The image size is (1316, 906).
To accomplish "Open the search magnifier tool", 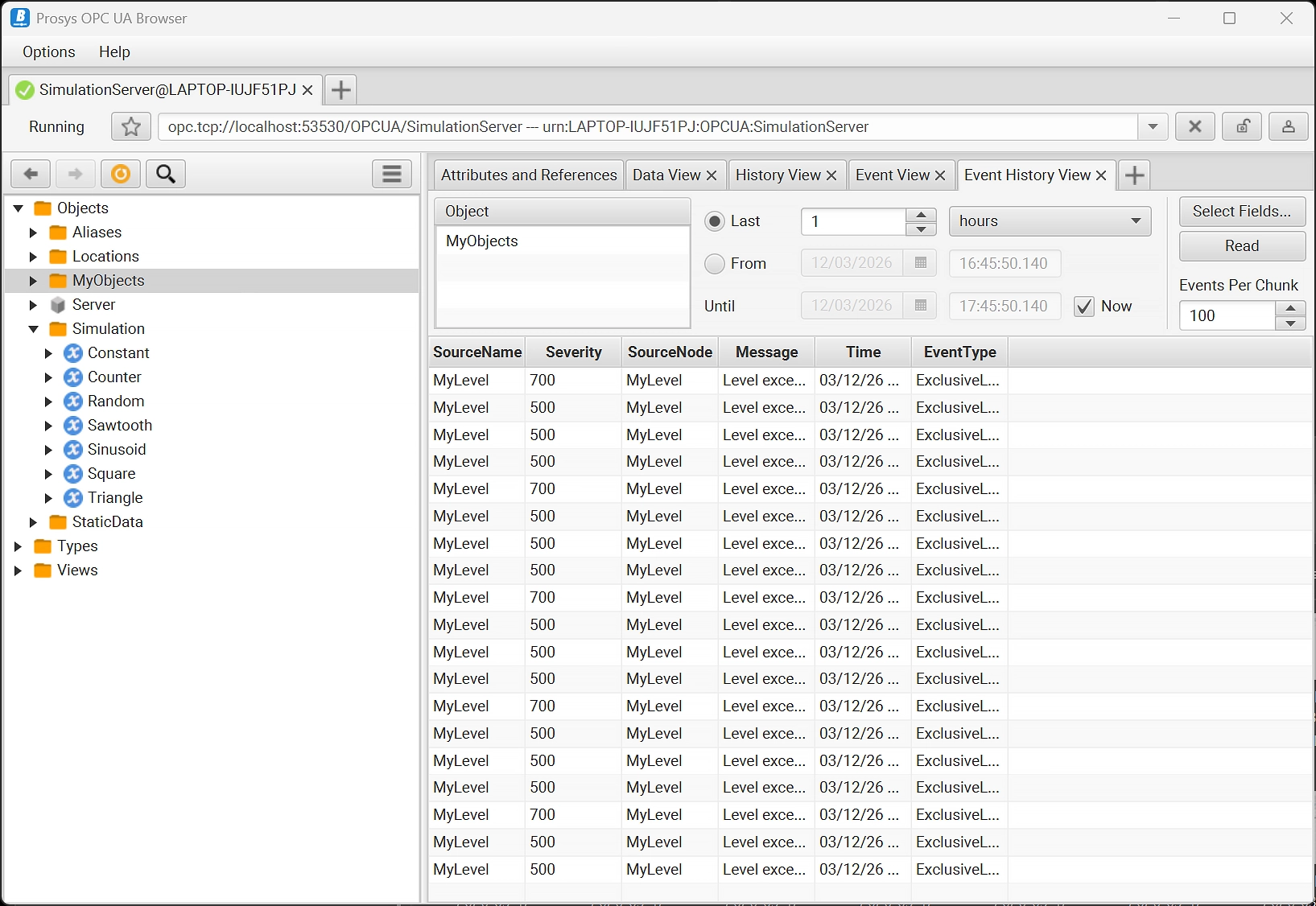I will (x=166, y=174).
